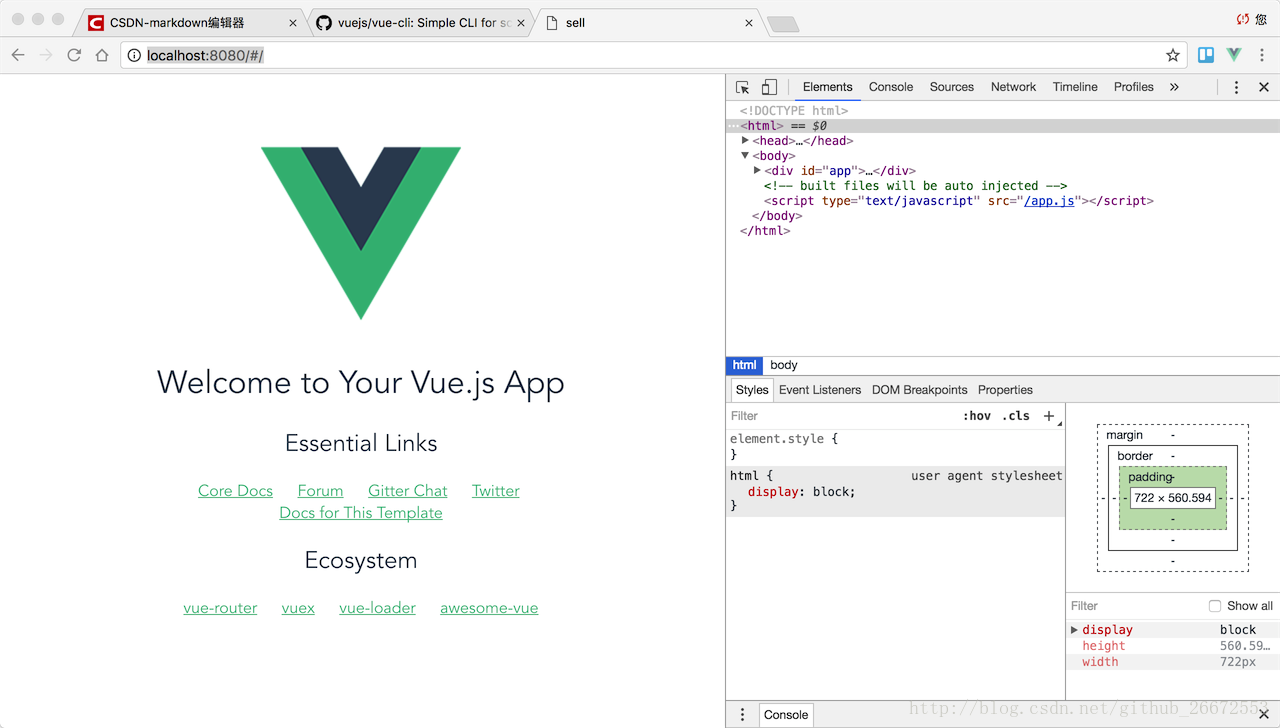The height and width of the screenshot is (728, 1280).
Task: Expand the div id app node
Action: pyautogui.click(x=757, y=171)
